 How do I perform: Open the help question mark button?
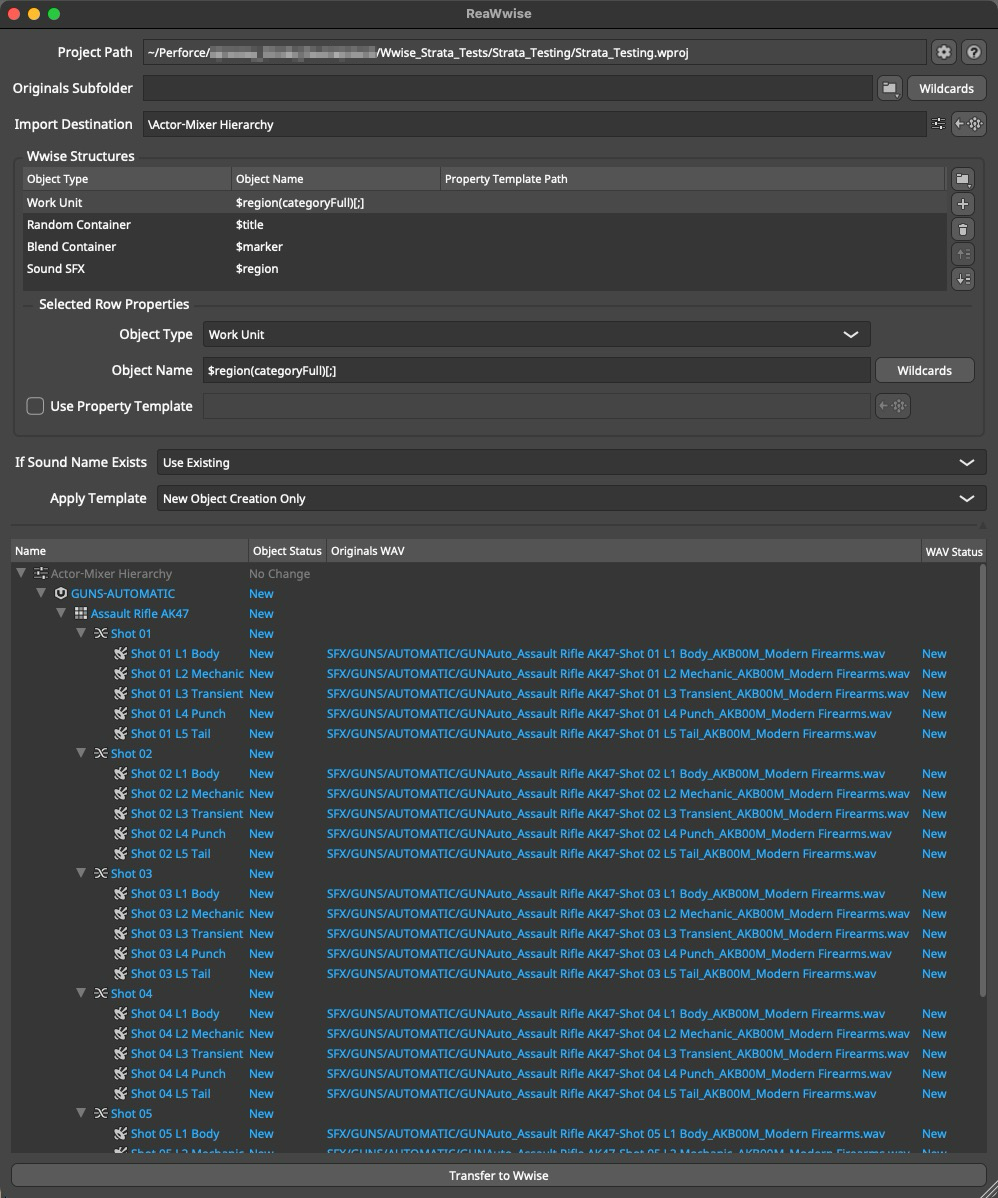pyautogui.click(x=974, y=52)
